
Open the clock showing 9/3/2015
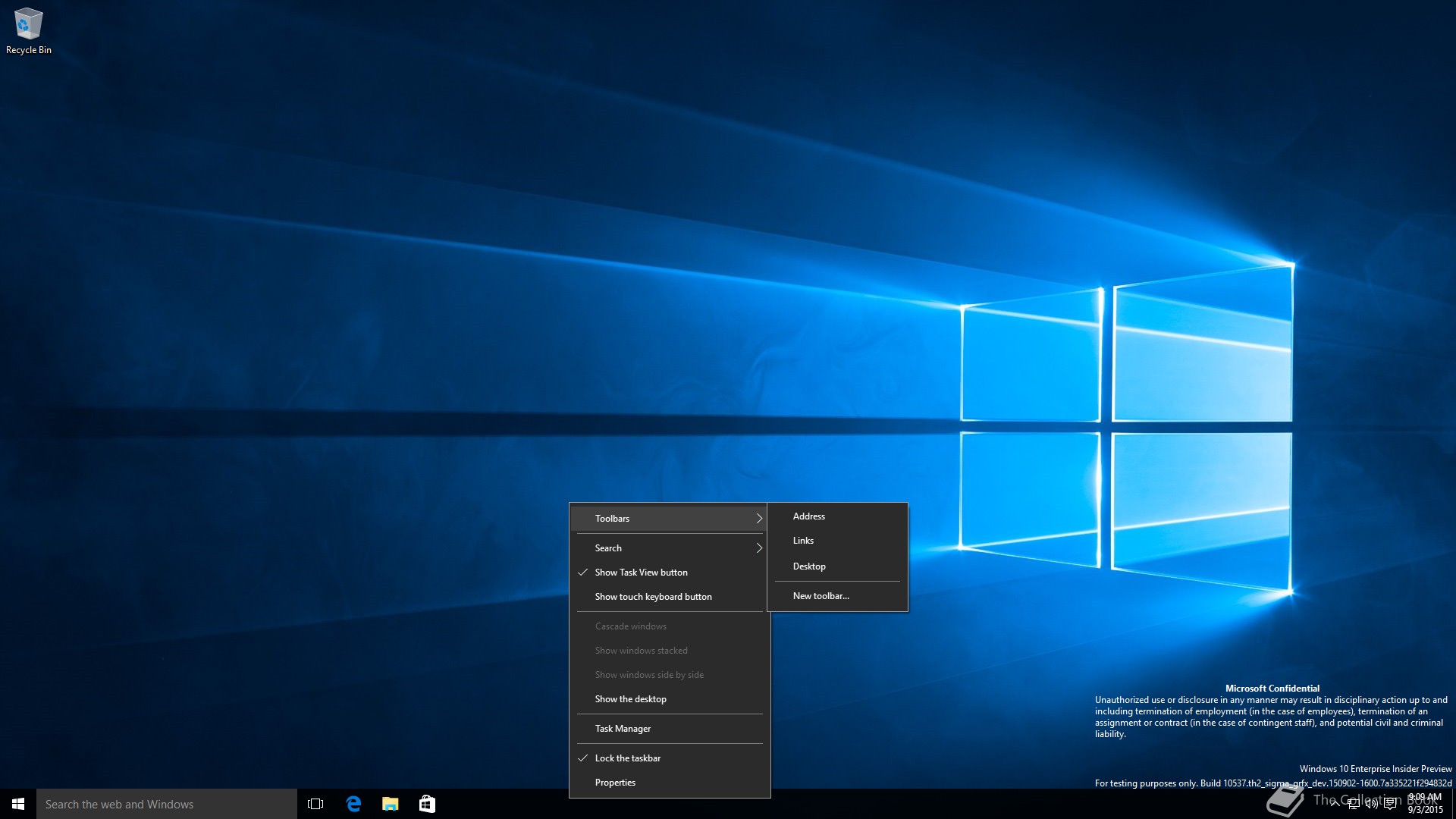[1426, 804]
